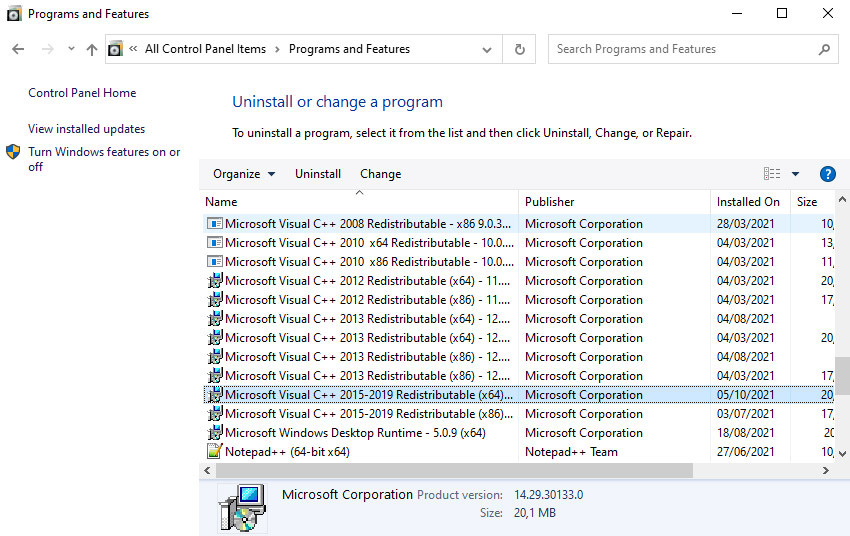Select Visual C++ 2013 (x64) installed 04/08/2021
850x536 pixels.
[x=519, y=319]
